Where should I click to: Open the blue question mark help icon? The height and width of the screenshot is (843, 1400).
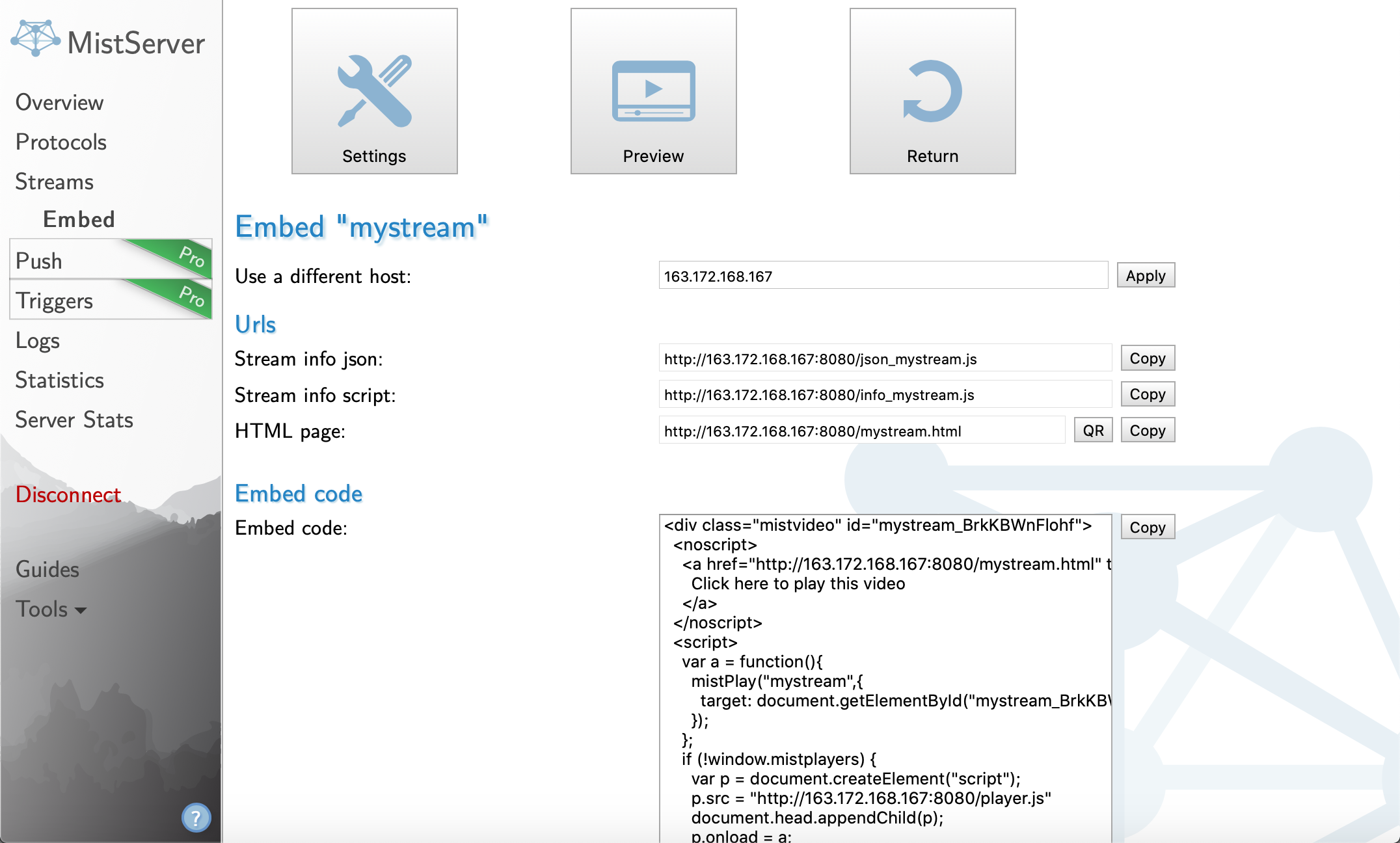point(196,818)
